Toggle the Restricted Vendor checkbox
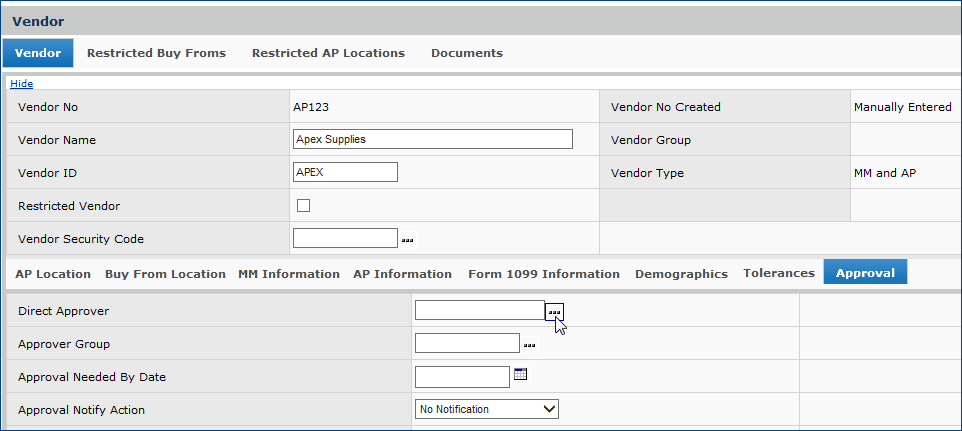The image size is (962, 431). point(304,206)
